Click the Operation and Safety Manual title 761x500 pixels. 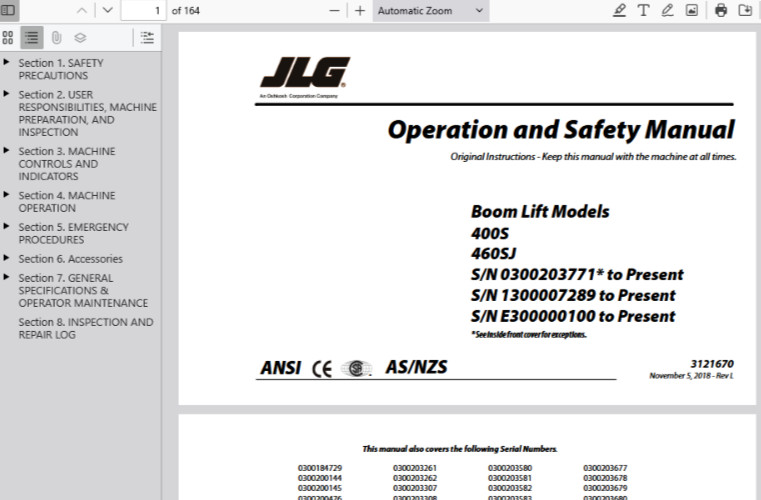pyautogui.click(x=561, y=130)
